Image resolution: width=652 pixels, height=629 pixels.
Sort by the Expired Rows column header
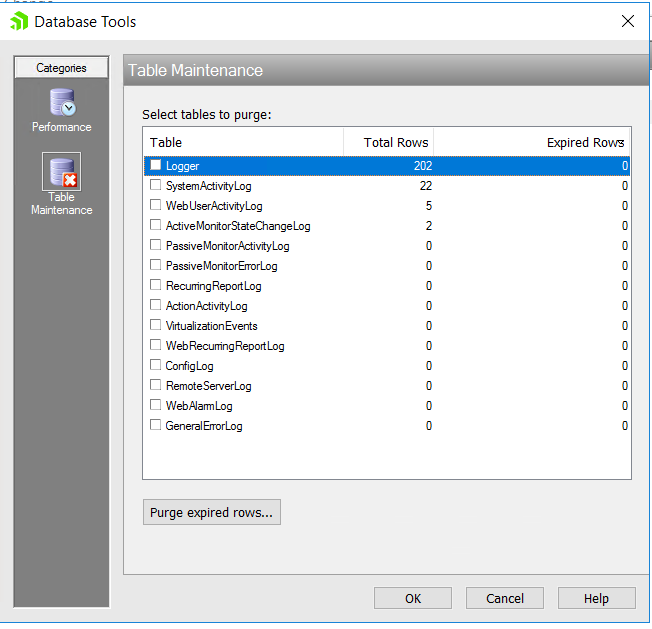pos(532,142)
